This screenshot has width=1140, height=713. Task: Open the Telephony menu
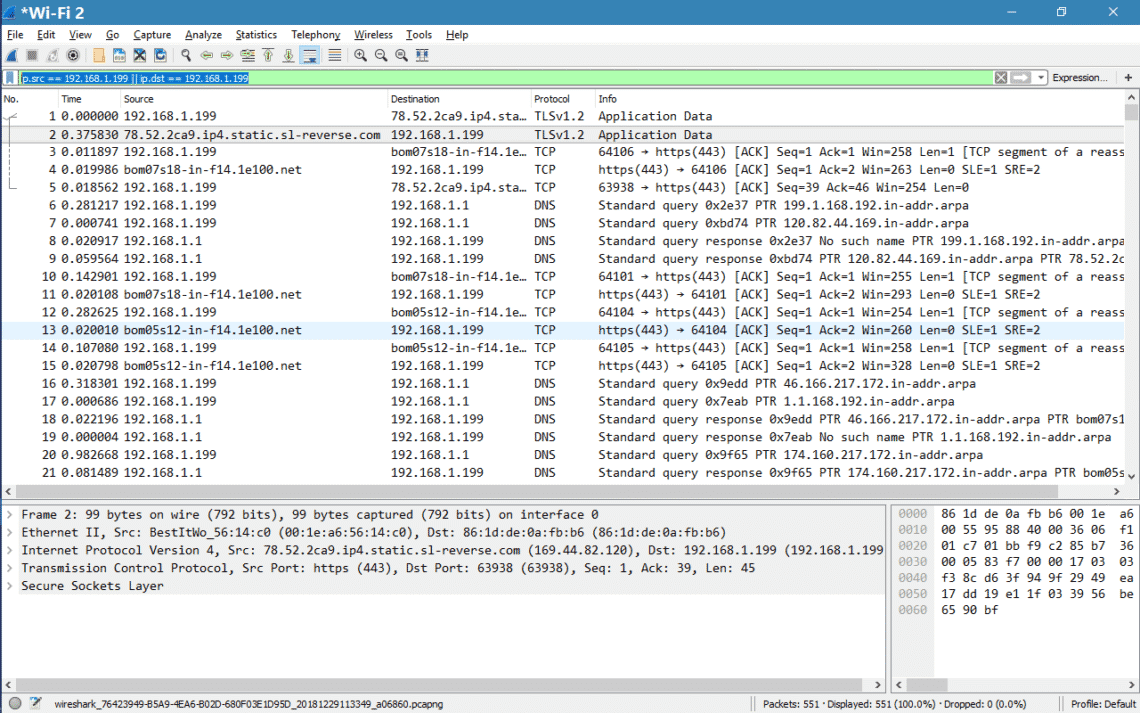click(x=316, y=35)
